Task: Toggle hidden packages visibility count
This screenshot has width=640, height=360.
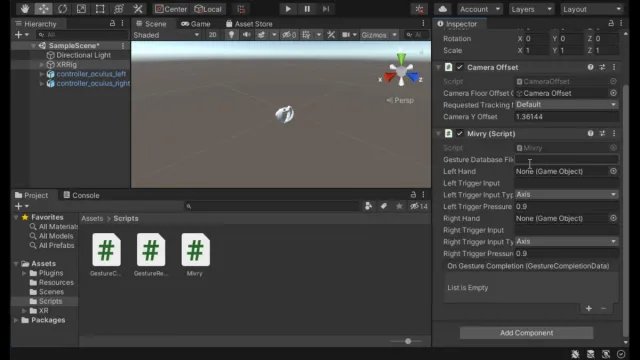Action: [x=419, y=207]
